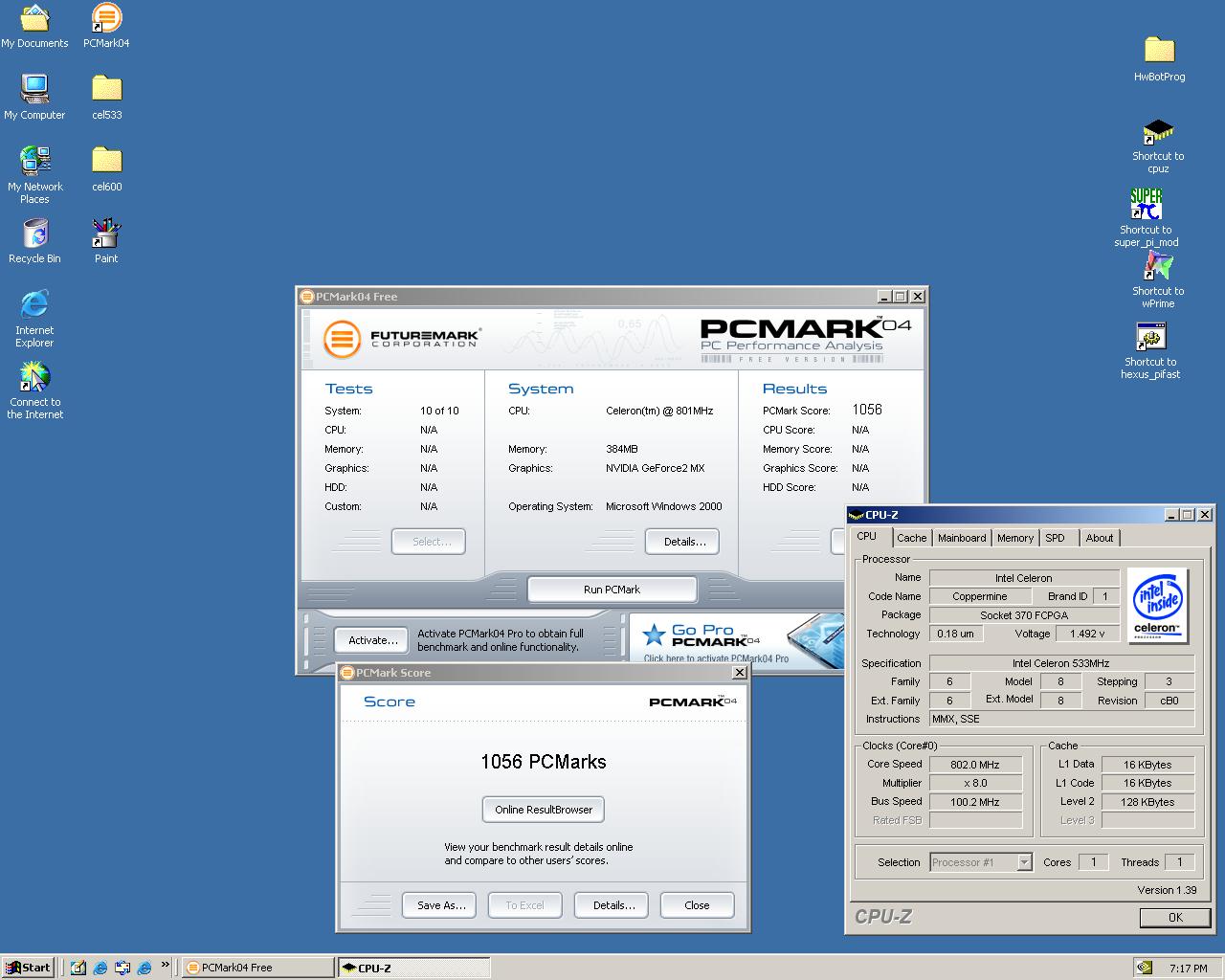Expand the quick launch overflow chevron

(x=165, y=965)
